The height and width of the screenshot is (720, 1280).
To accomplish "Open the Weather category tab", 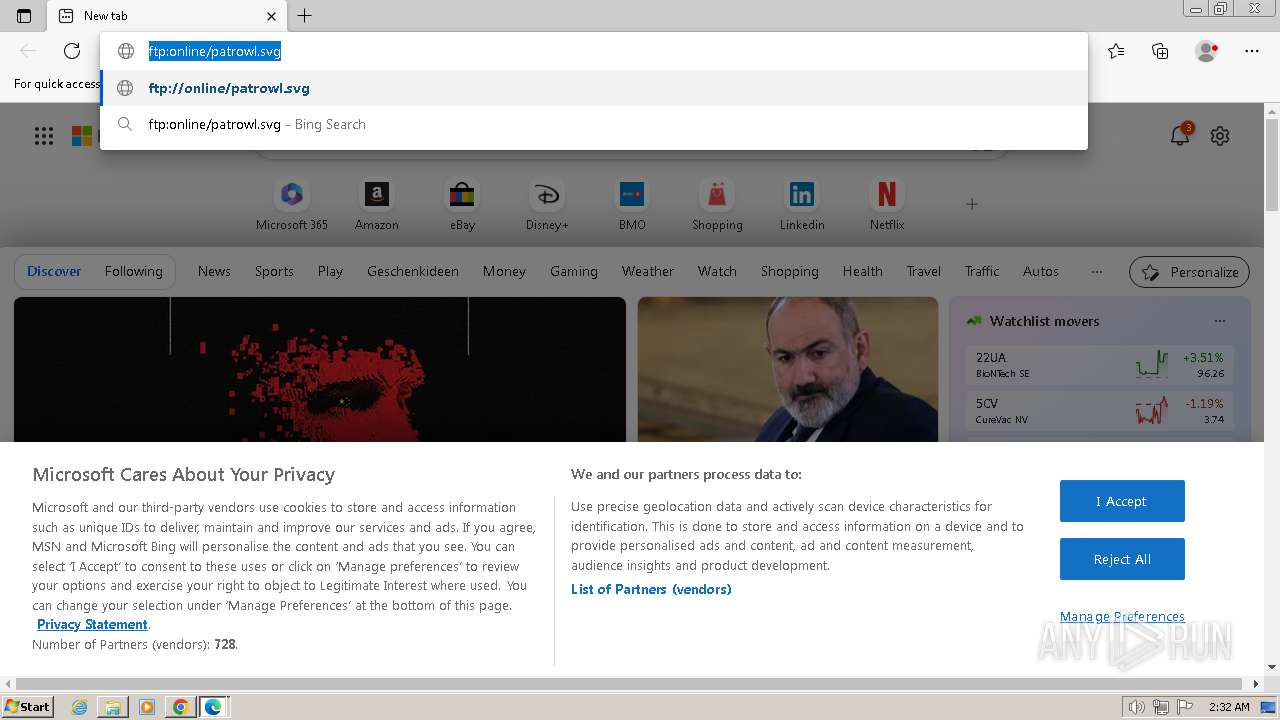I will tap(648, 271).
